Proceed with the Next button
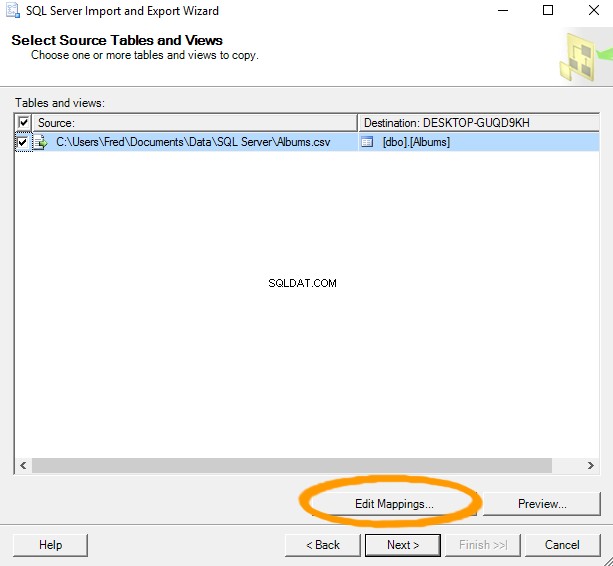Image resolution: width=613 pixels, height=566 pixels. [403, 545]
